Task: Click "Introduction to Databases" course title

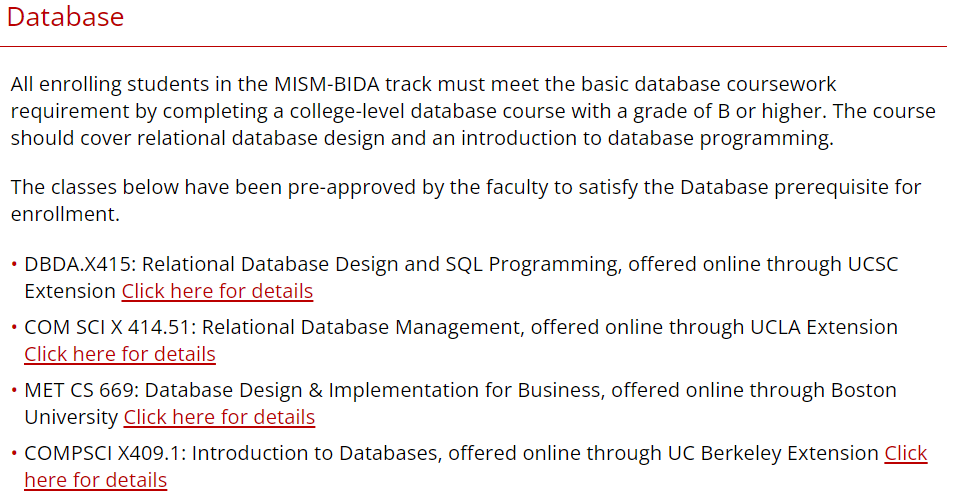Action: (x=314, y=453)
